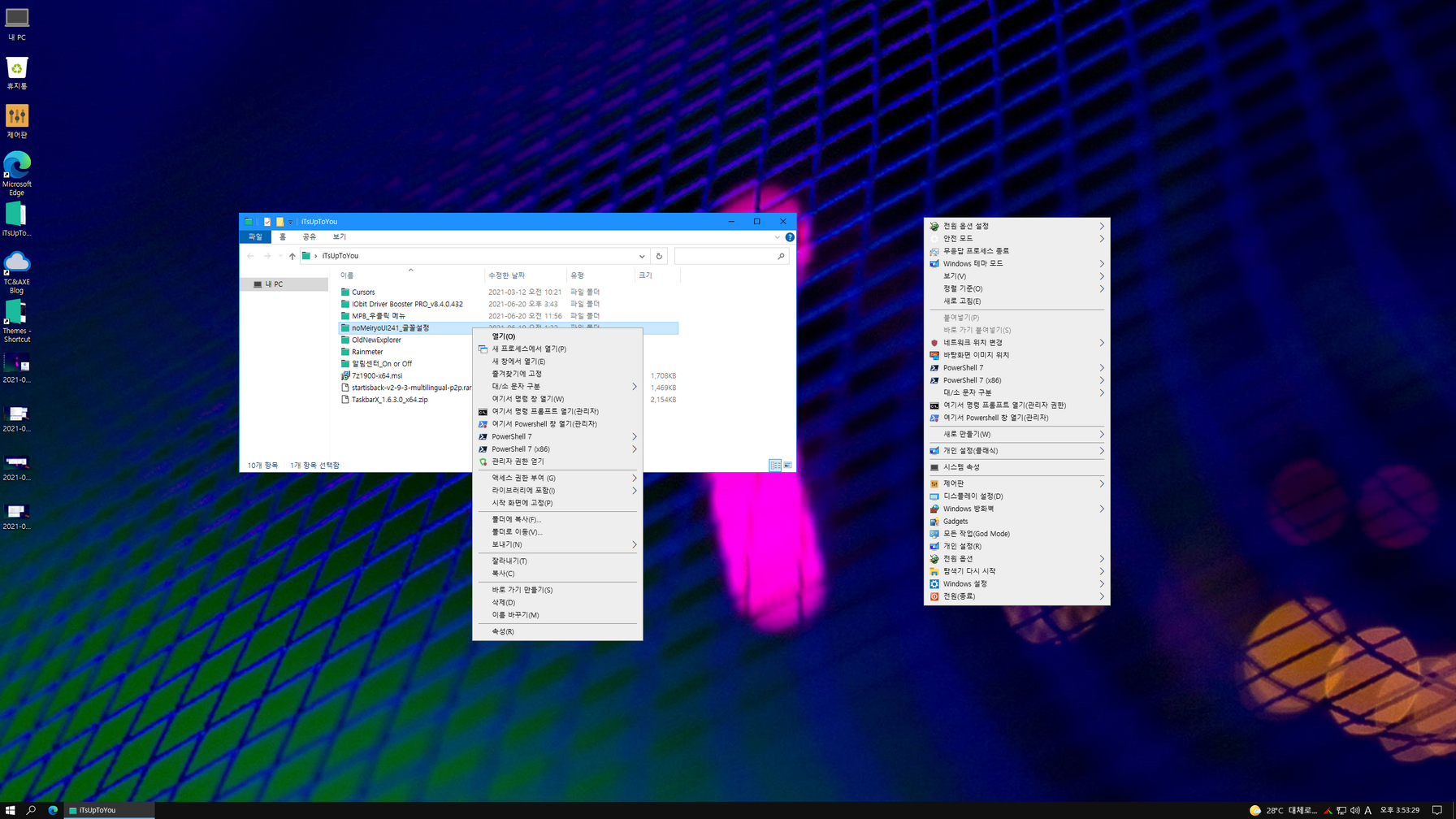Expand 보내기(N) submenu in folder menu

557,544
